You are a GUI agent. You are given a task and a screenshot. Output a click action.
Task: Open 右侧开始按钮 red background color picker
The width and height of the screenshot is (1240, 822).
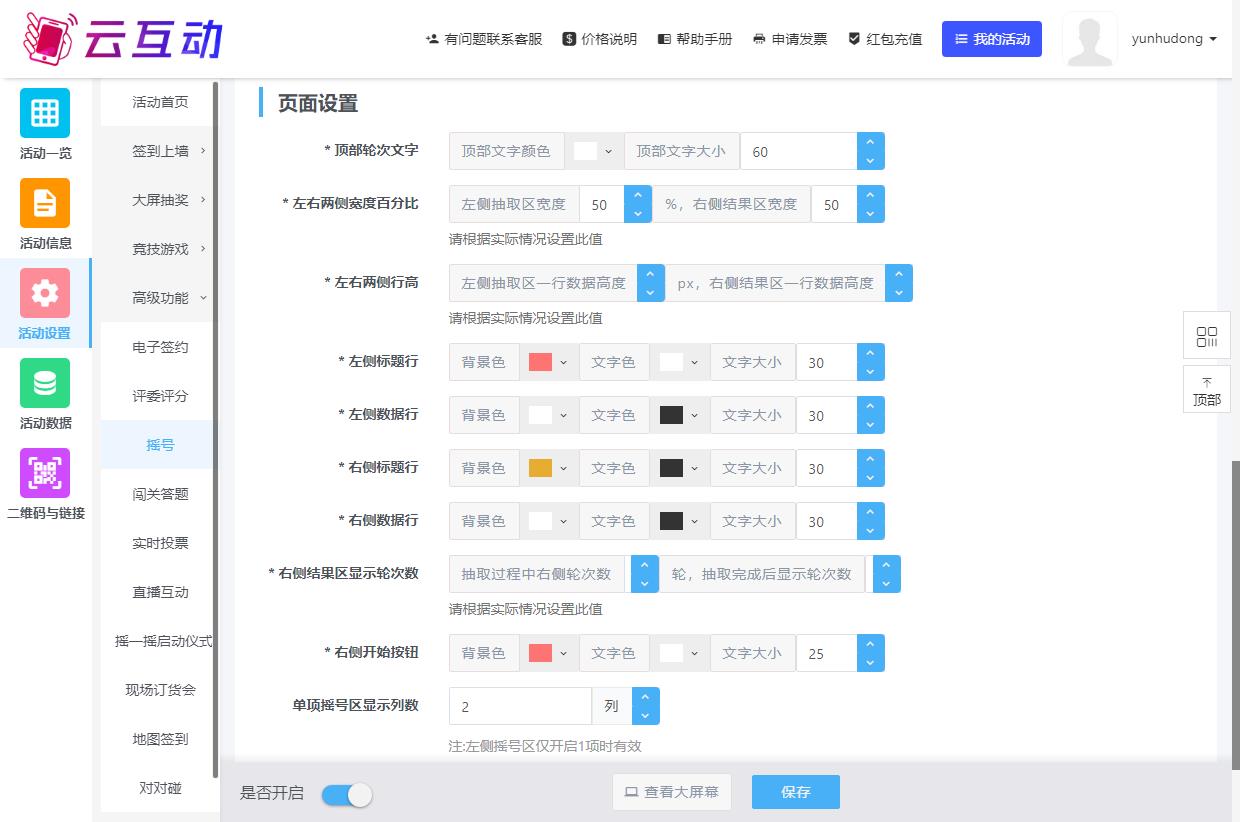tap(548, 653)
